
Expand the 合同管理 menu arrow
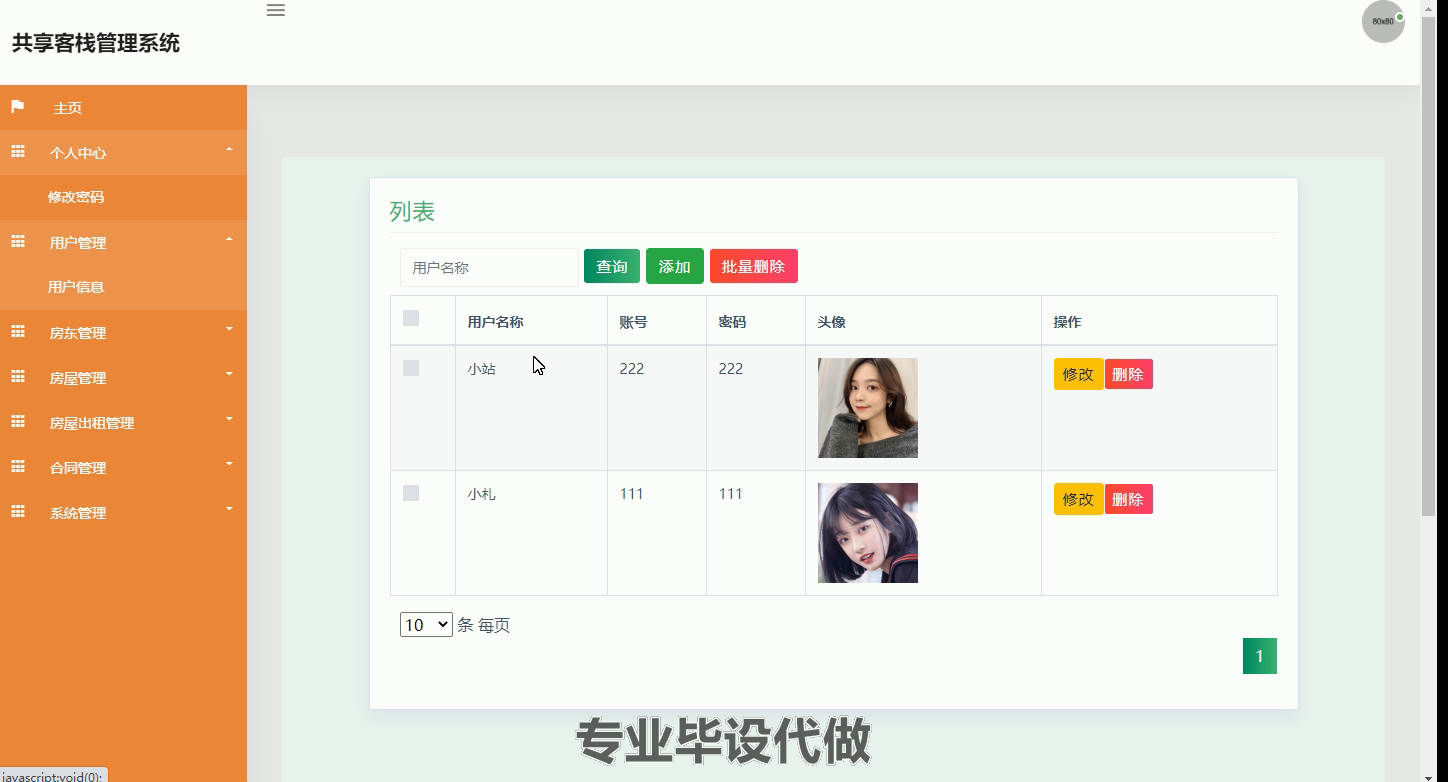click(x=229, y=464)
